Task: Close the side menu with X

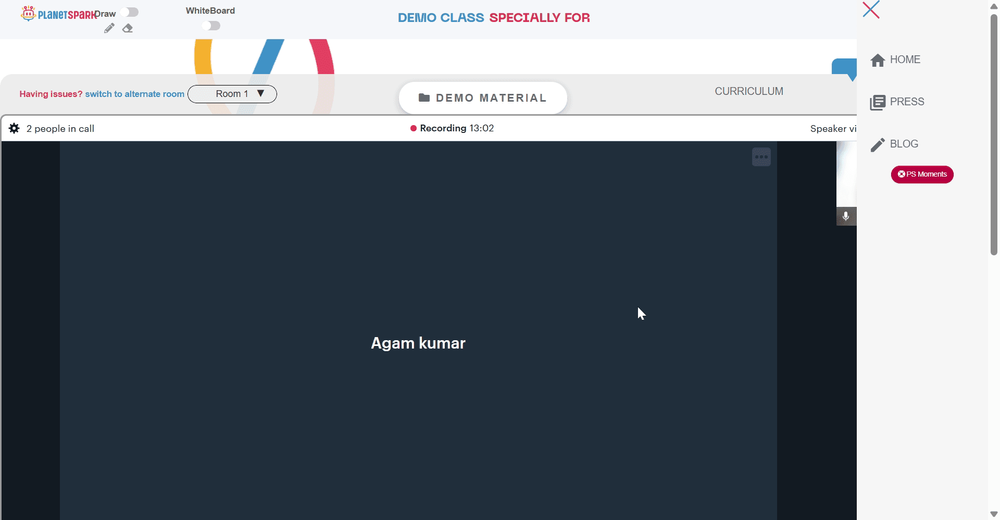Action: tap(871, 10)
